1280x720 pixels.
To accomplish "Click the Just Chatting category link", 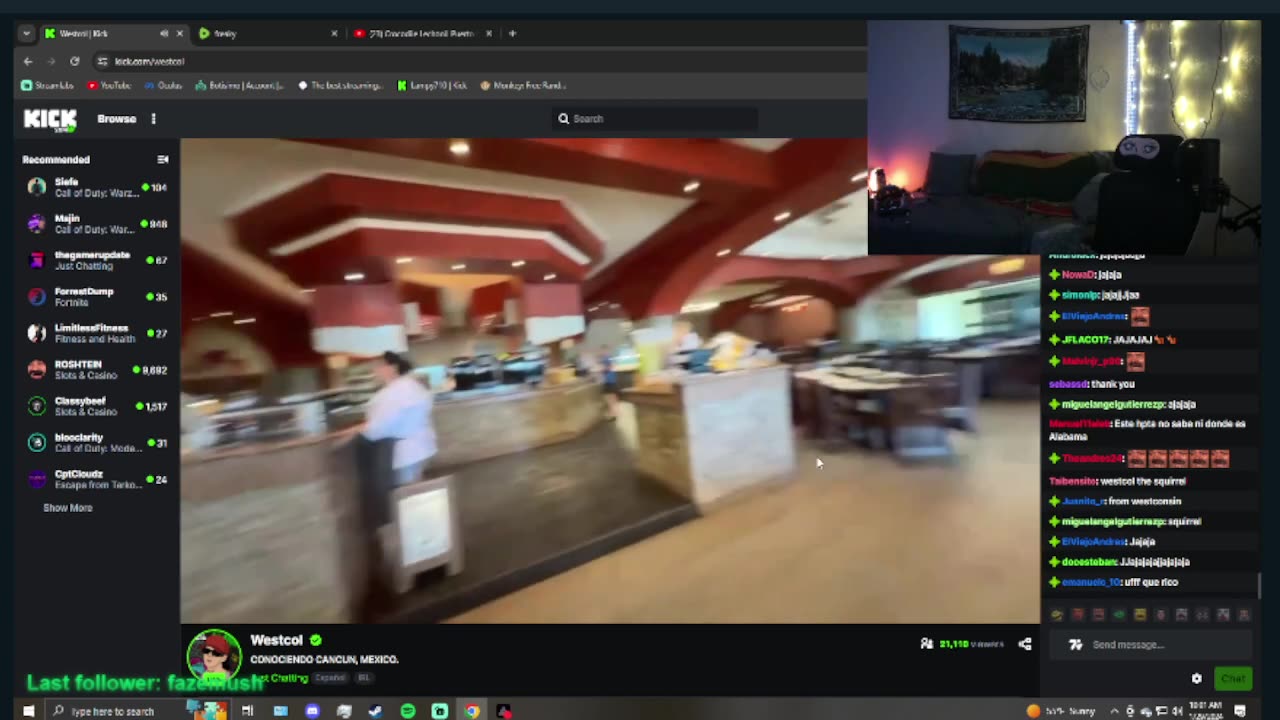I will click(282, 678).
